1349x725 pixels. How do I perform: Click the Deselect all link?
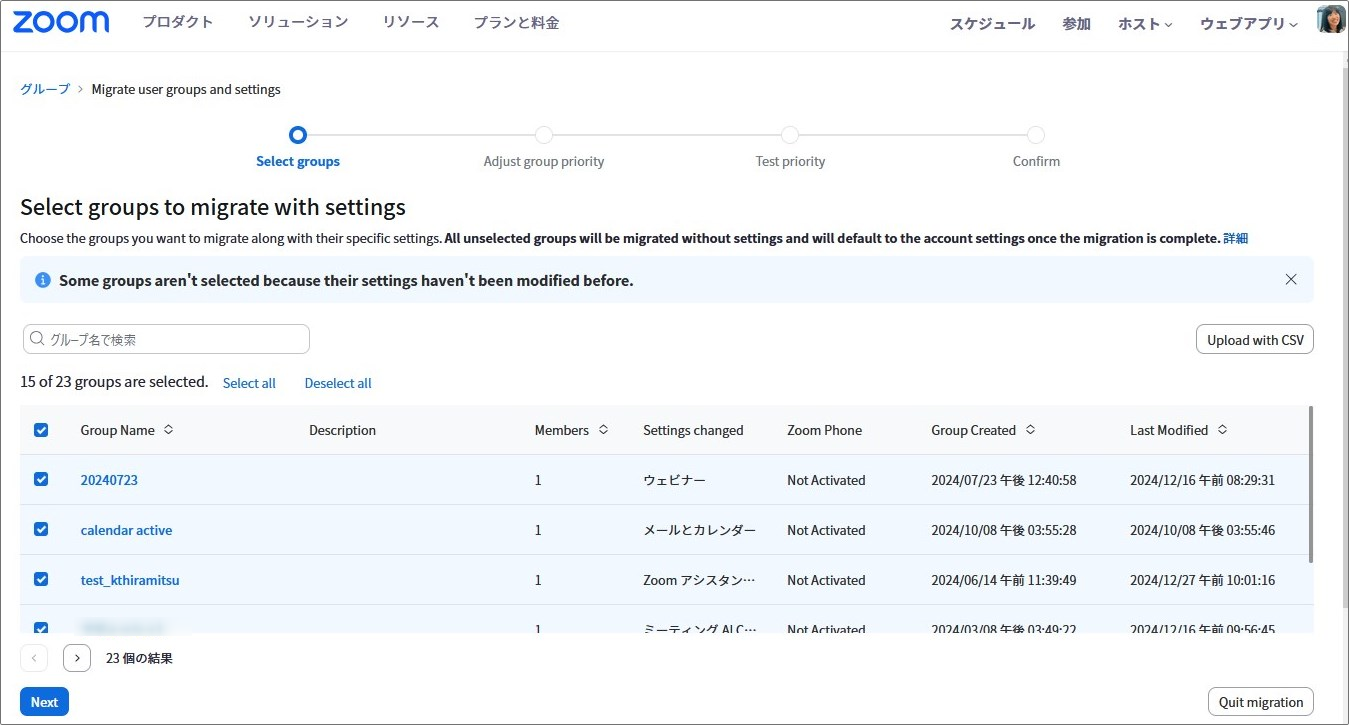pos(338,383)
